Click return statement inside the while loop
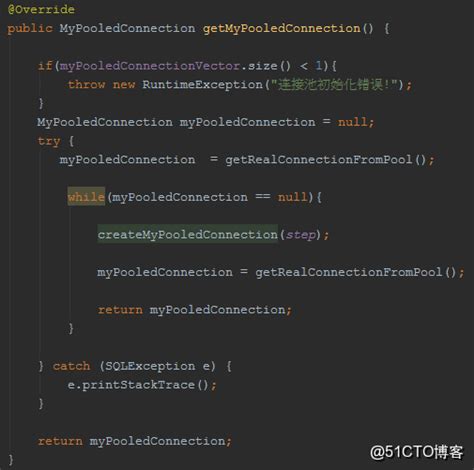474x470 pixels. [x=195, y=310]
